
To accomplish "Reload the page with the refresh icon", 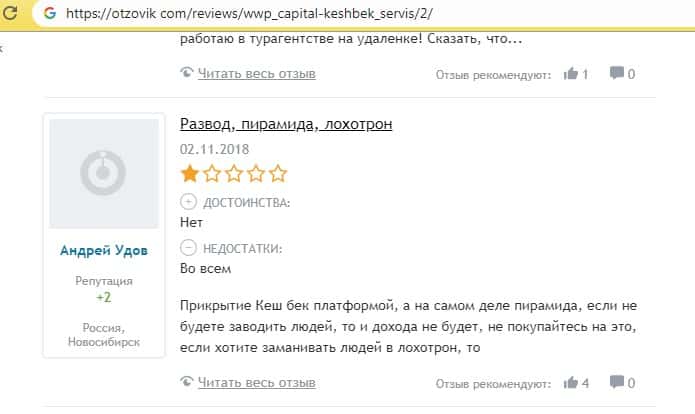I will coord(10,12).
